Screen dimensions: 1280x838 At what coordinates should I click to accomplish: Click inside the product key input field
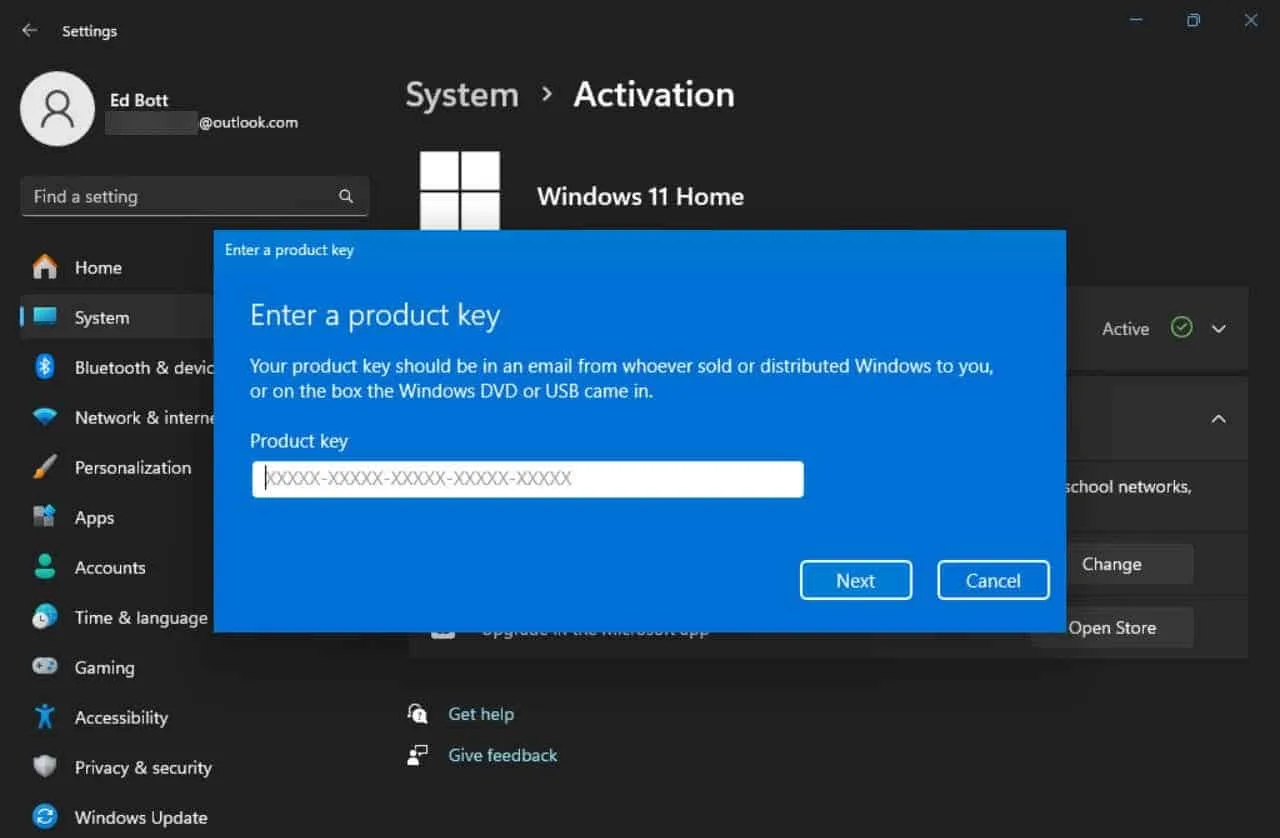coord(527,479)
